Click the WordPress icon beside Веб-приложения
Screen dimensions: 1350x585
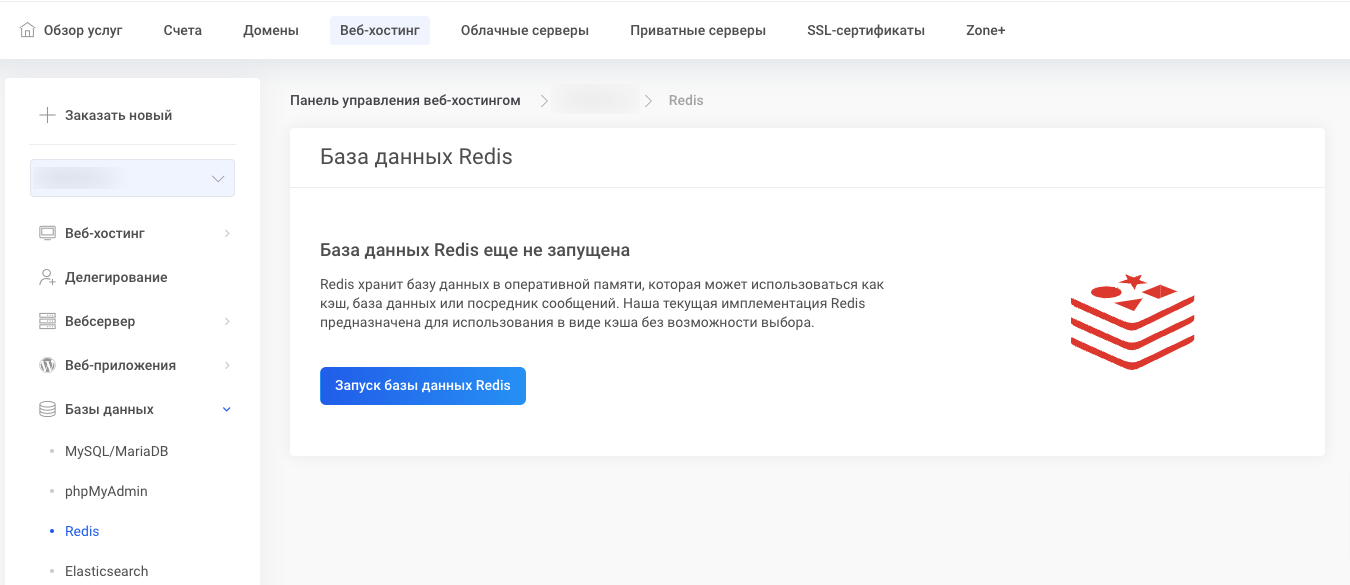(47, 365)
